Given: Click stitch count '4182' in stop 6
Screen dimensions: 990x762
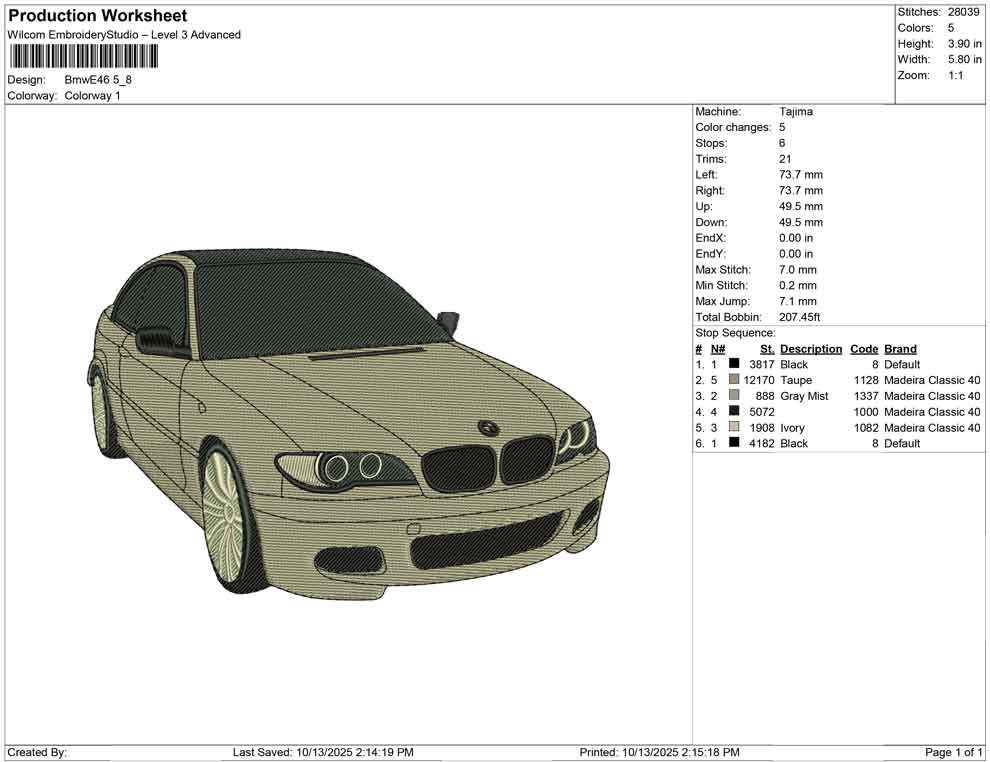Looking at the screenshot, I should 761,443.
